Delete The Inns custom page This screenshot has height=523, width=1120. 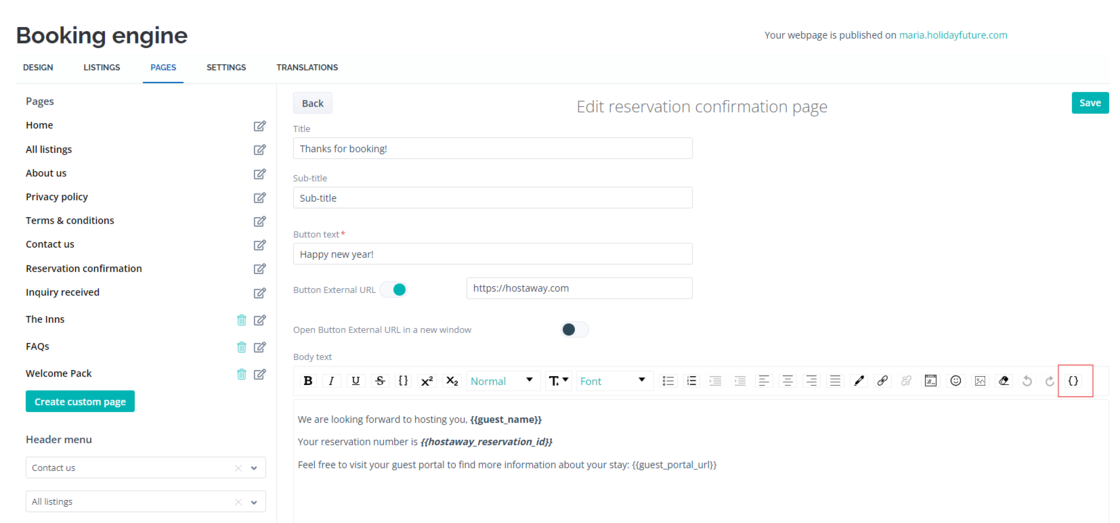tap(241, 320)
